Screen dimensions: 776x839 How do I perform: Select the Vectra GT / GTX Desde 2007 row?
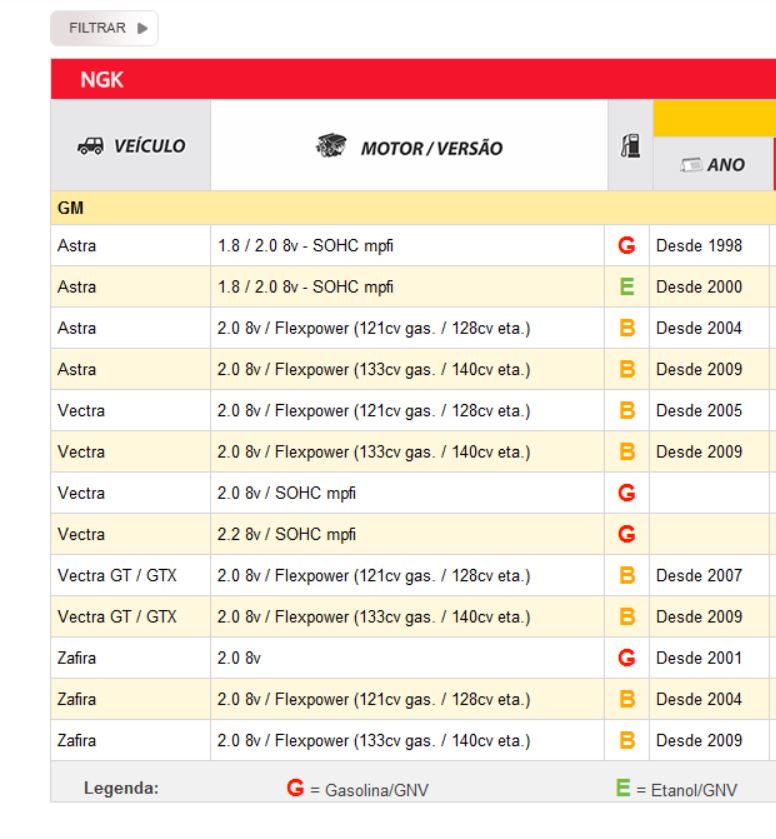413,575
